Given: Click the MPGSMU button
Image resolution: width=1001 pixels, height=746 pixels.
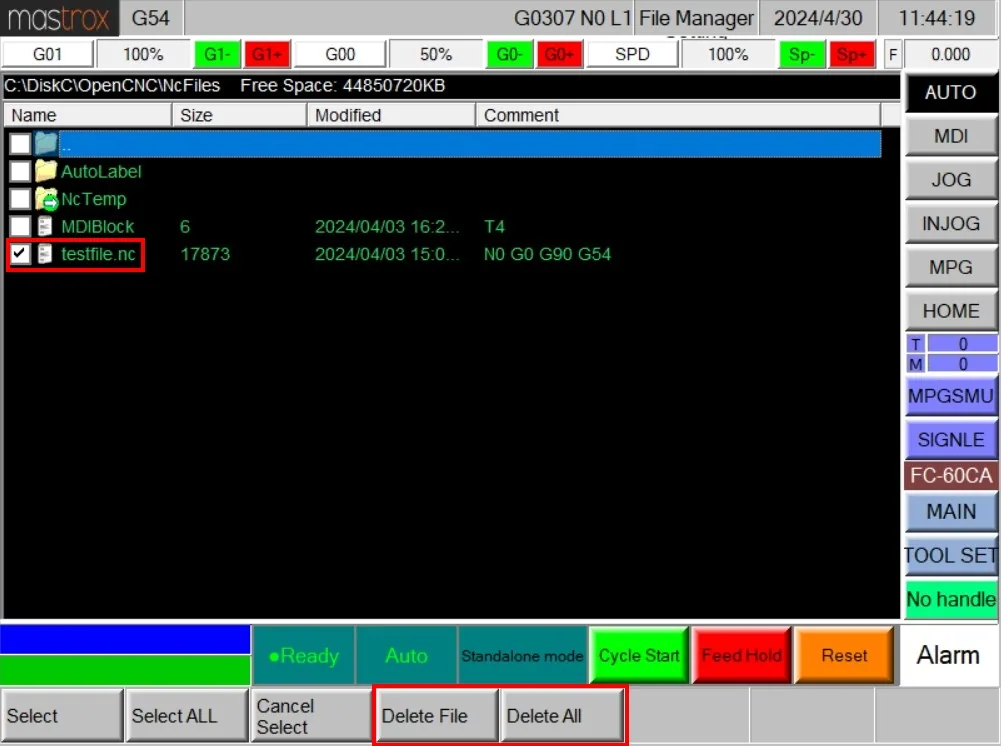Looking at the screenshot, I should pos(951,396).
